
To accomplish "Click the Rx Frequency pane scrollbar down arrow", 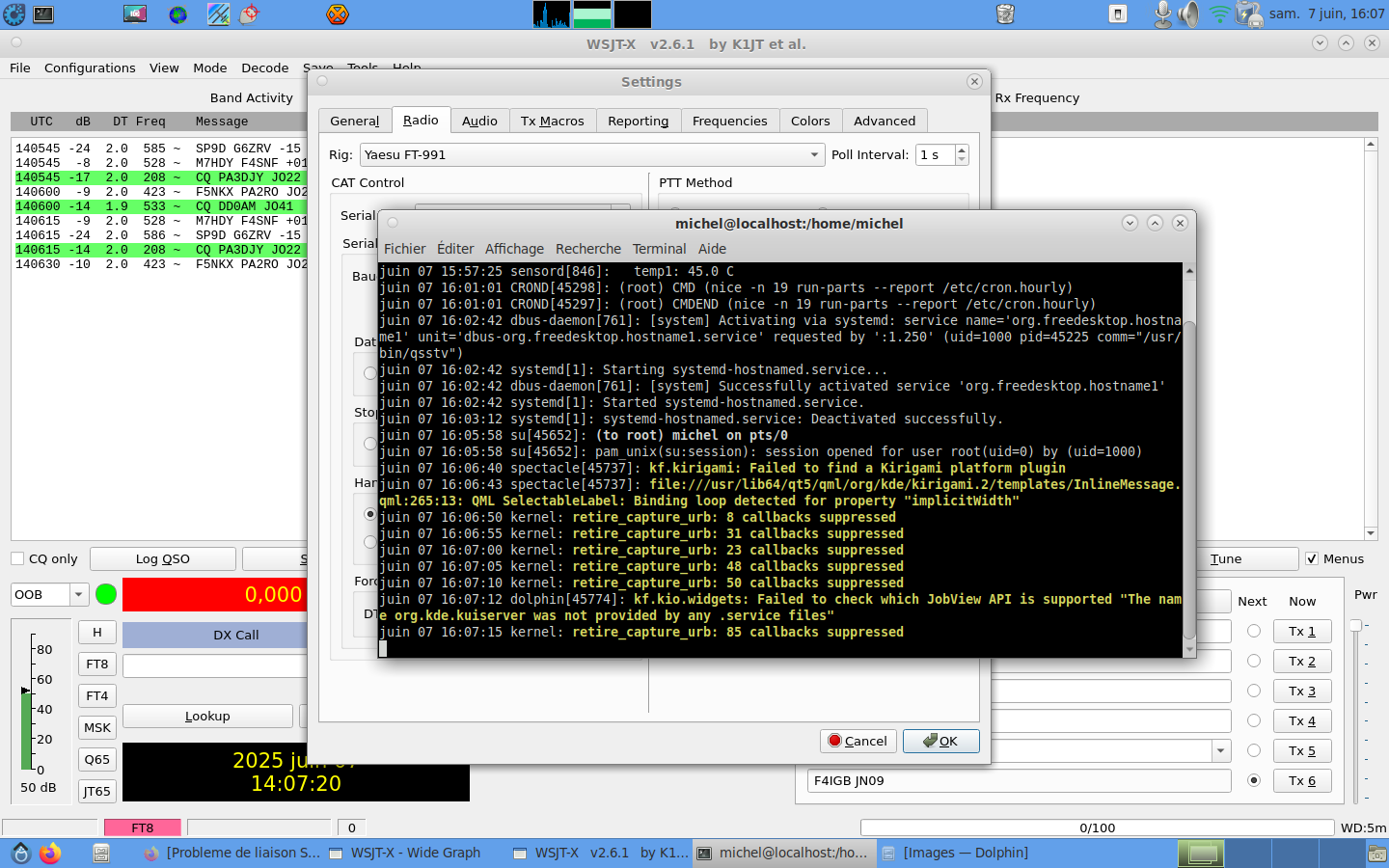I will (x=1371, y=533).
